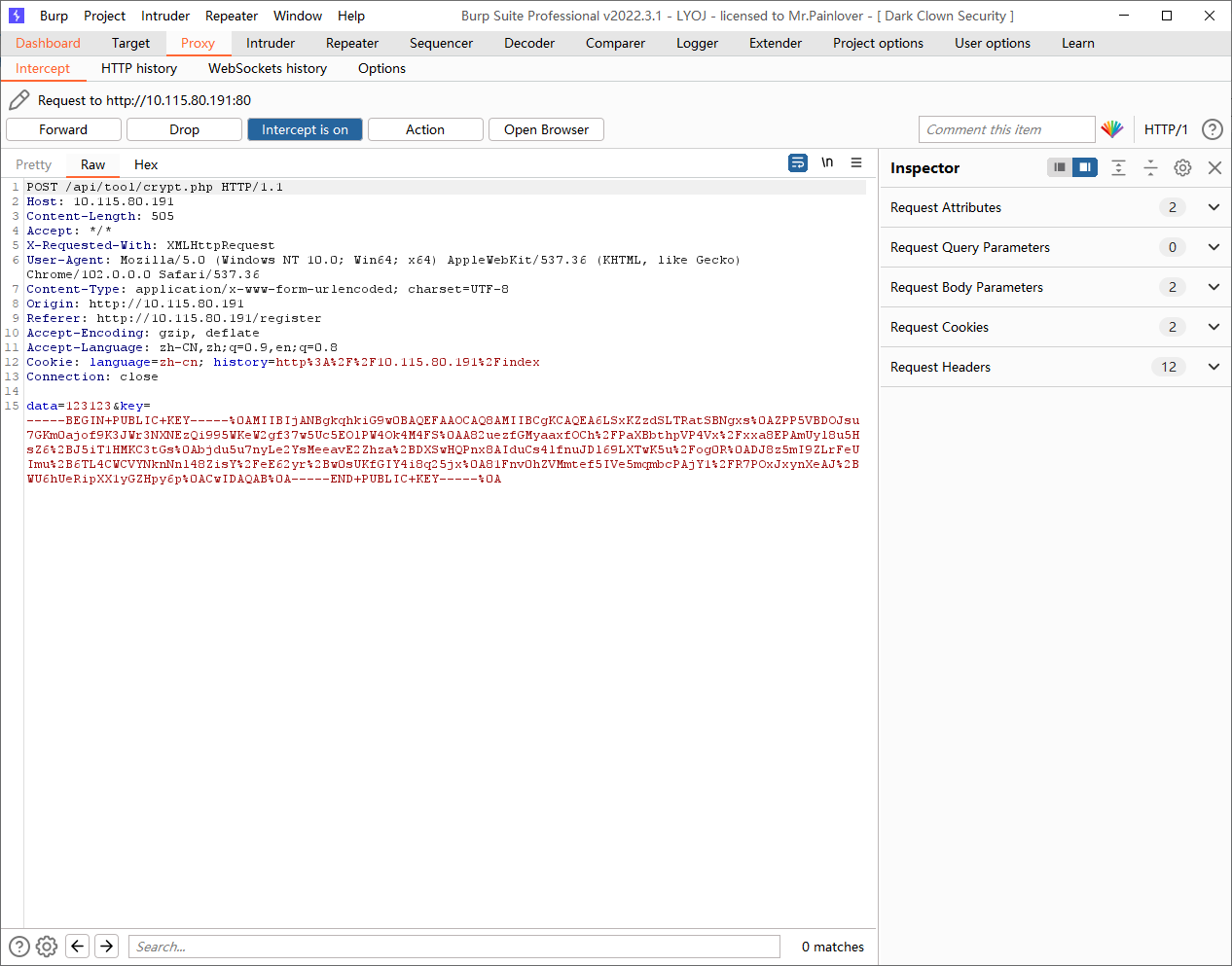Open the Decoder tab

pyautogui.click(x=529, y=43)
